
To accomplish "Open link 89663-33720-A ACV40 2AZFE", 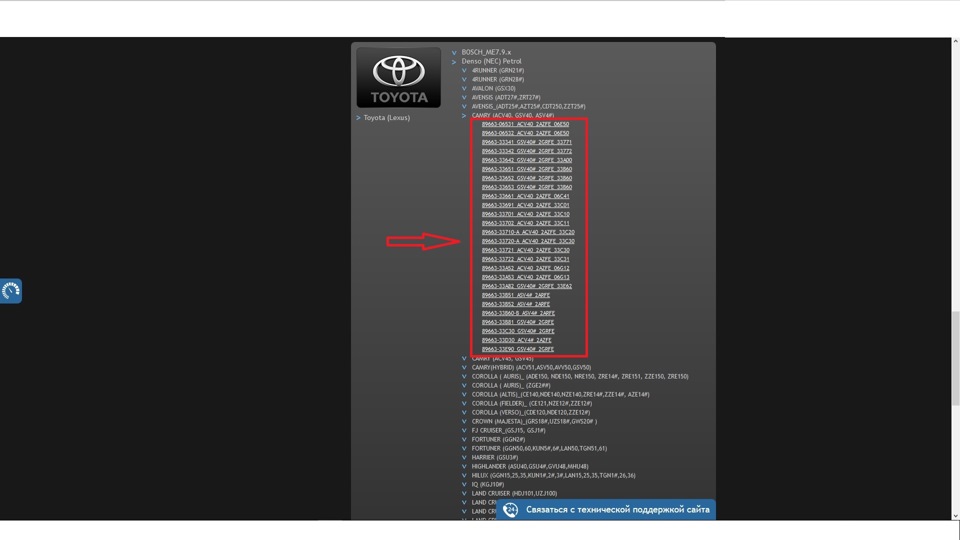I will coord(528,241).
